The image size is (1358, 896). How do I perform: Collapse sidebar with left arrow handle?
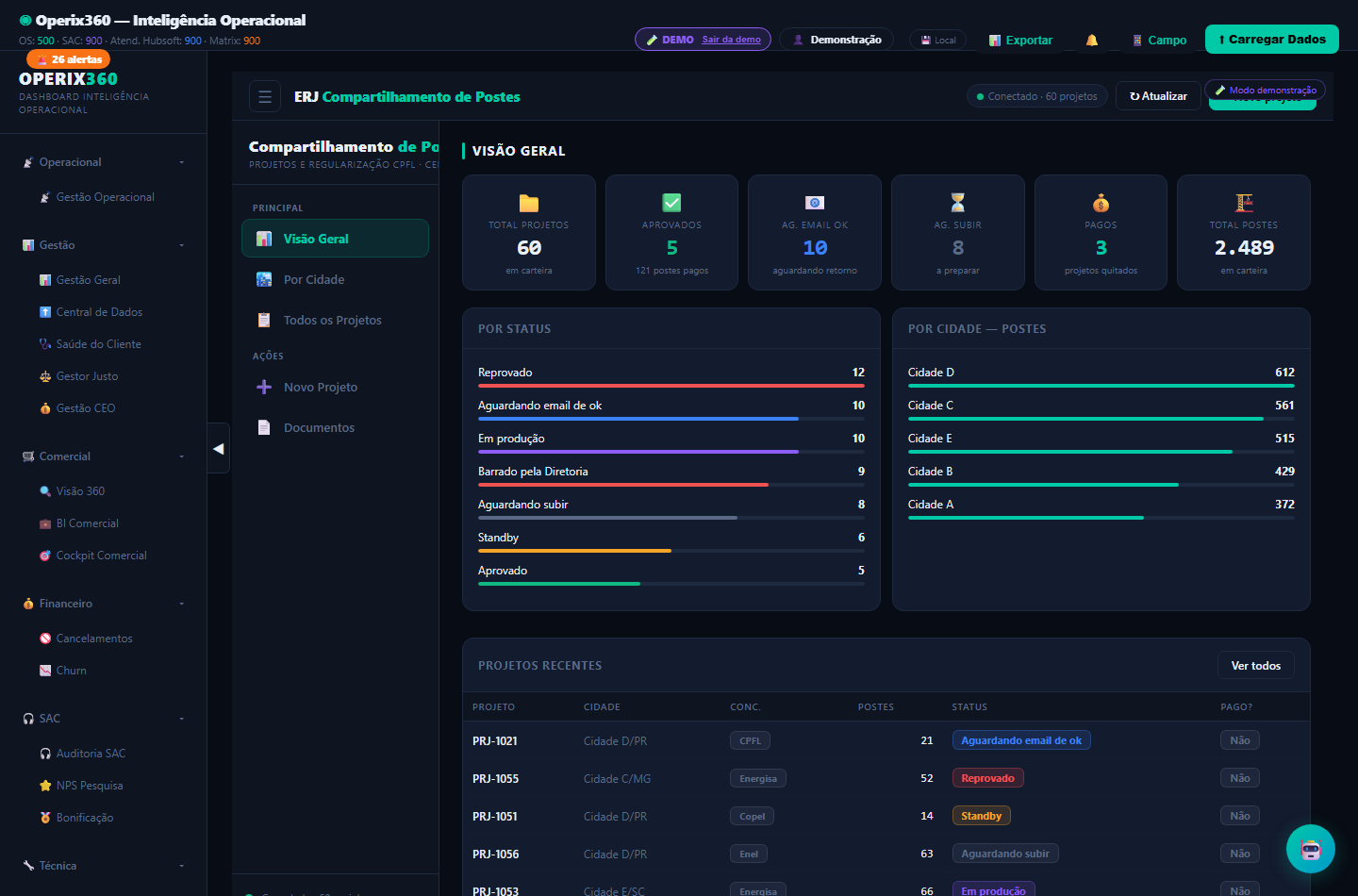click(219, 449)
